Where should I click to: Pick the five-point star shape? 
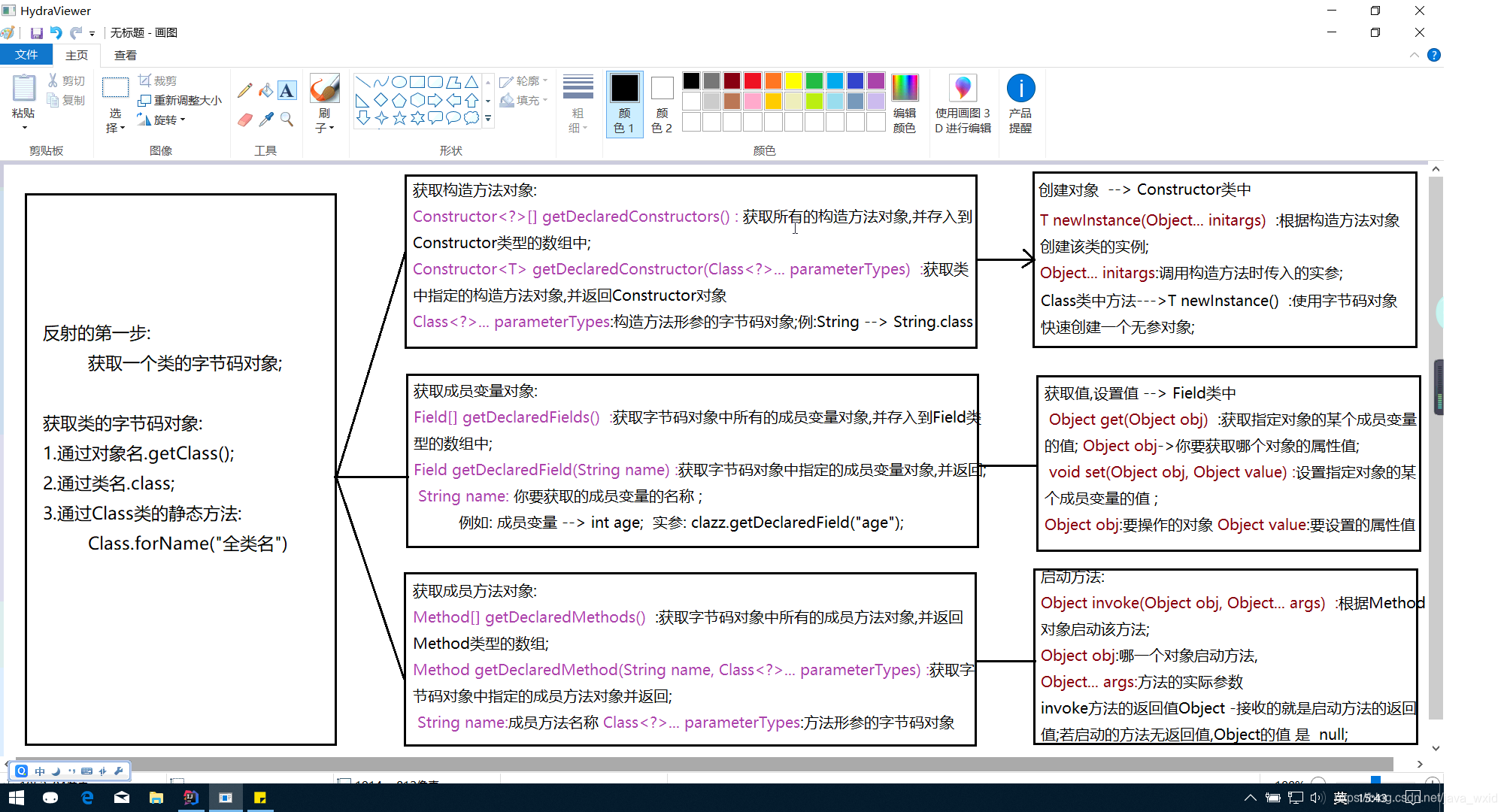[399, 118]
